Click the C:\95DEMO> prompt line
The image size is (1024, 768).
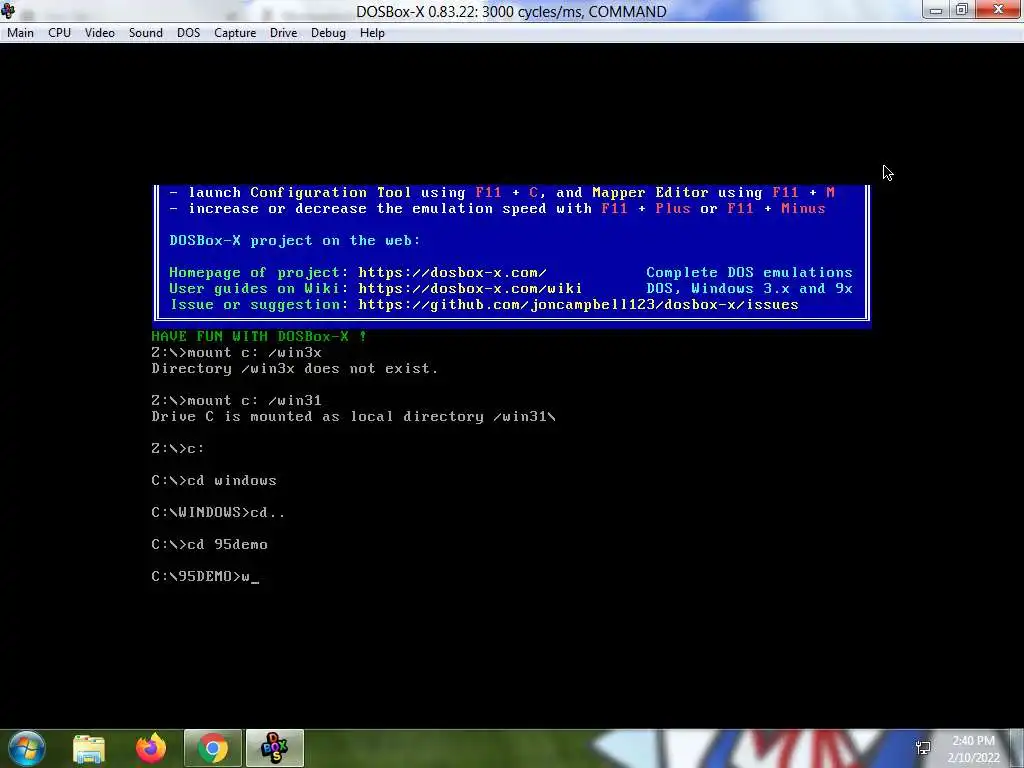205,577
